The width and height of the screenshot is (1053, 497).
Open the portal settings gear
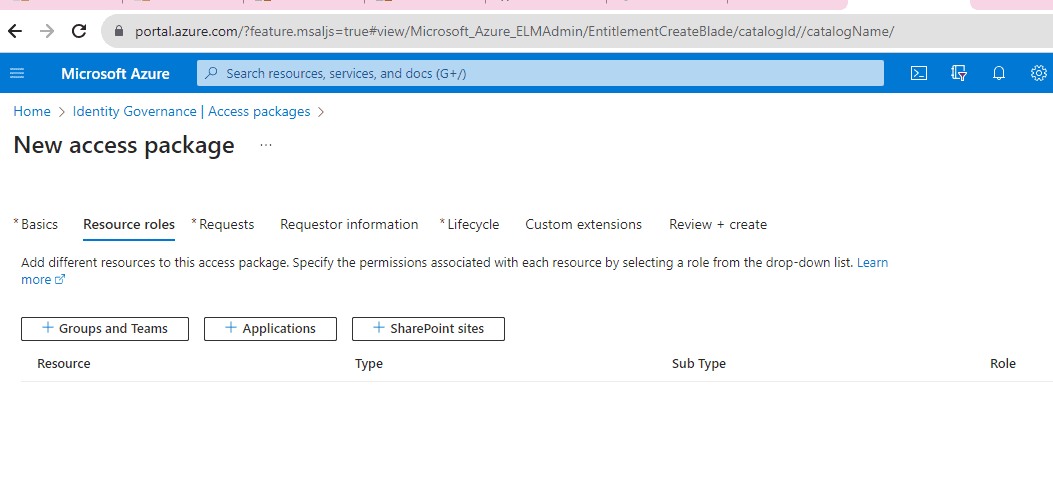tap(1038, 73)
